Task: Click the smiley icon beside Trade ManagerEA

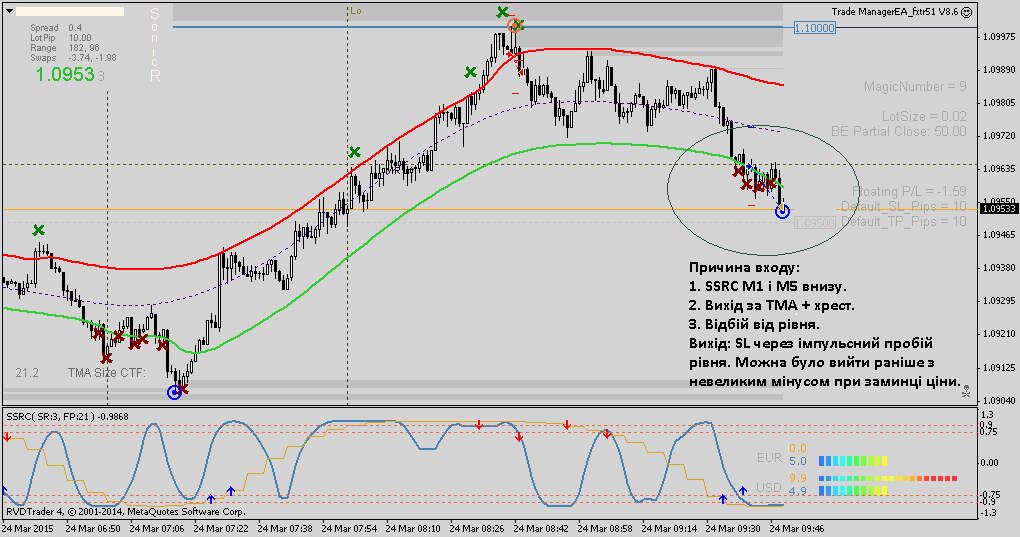Action: point(967,12)
